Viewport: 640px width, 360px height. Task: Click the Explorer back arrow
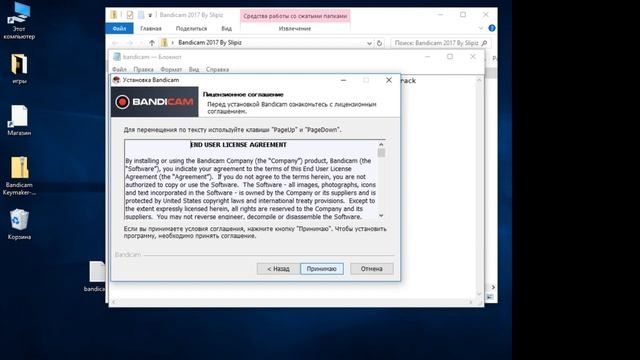pyautogui.click(x=115, y=43)
